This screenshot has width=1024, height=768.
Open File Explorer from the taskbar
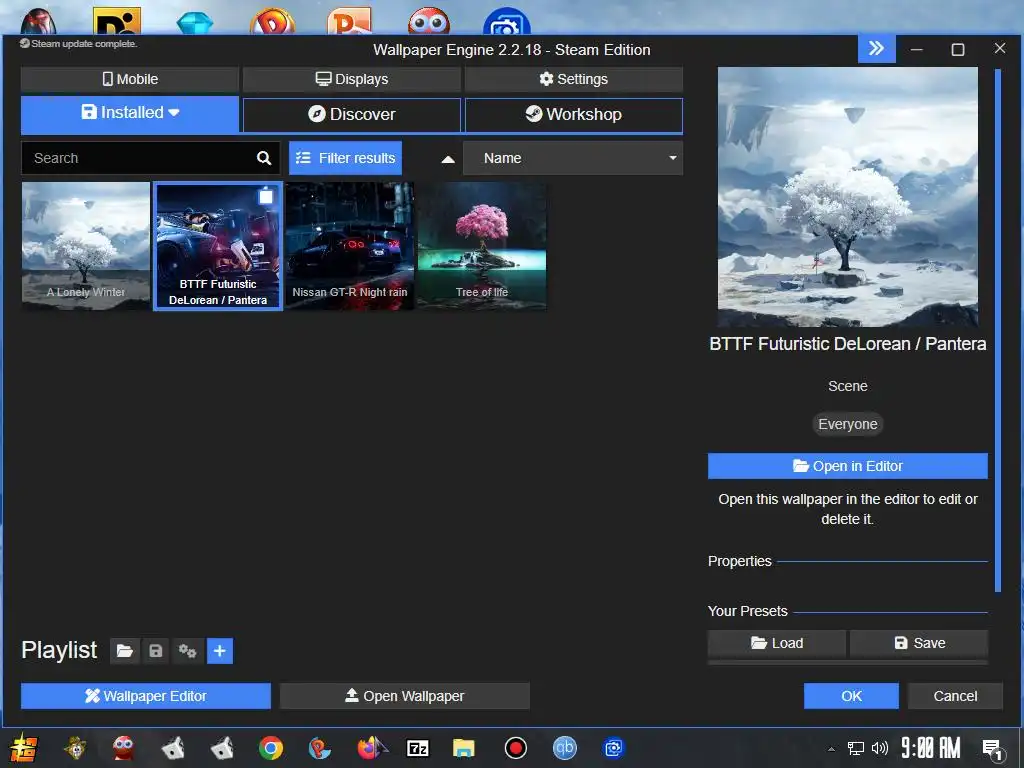(464, 748)
